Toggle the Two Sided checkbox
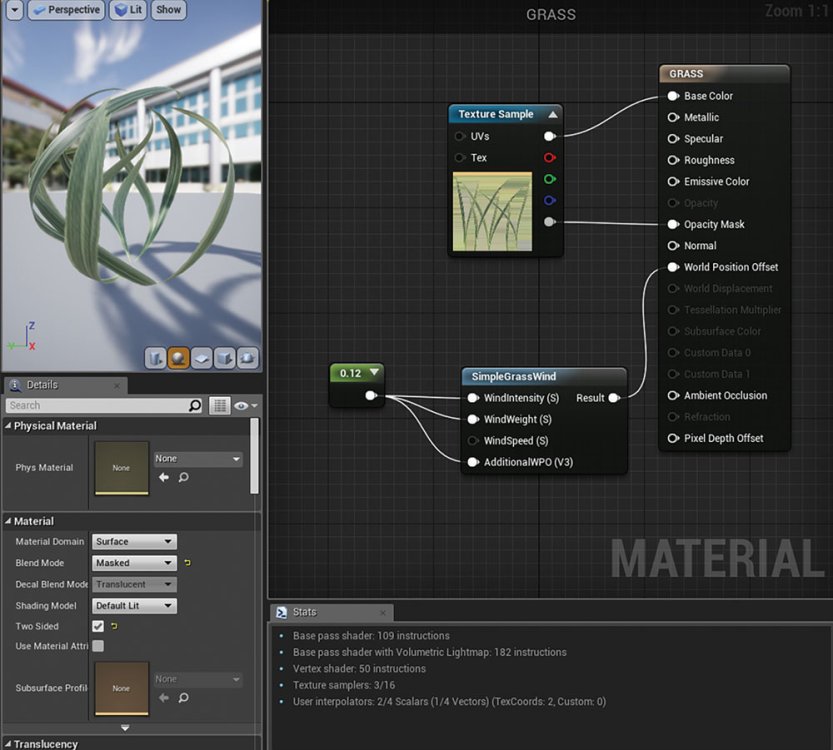The height and width of the screenshot is (750, 833). 98,626
